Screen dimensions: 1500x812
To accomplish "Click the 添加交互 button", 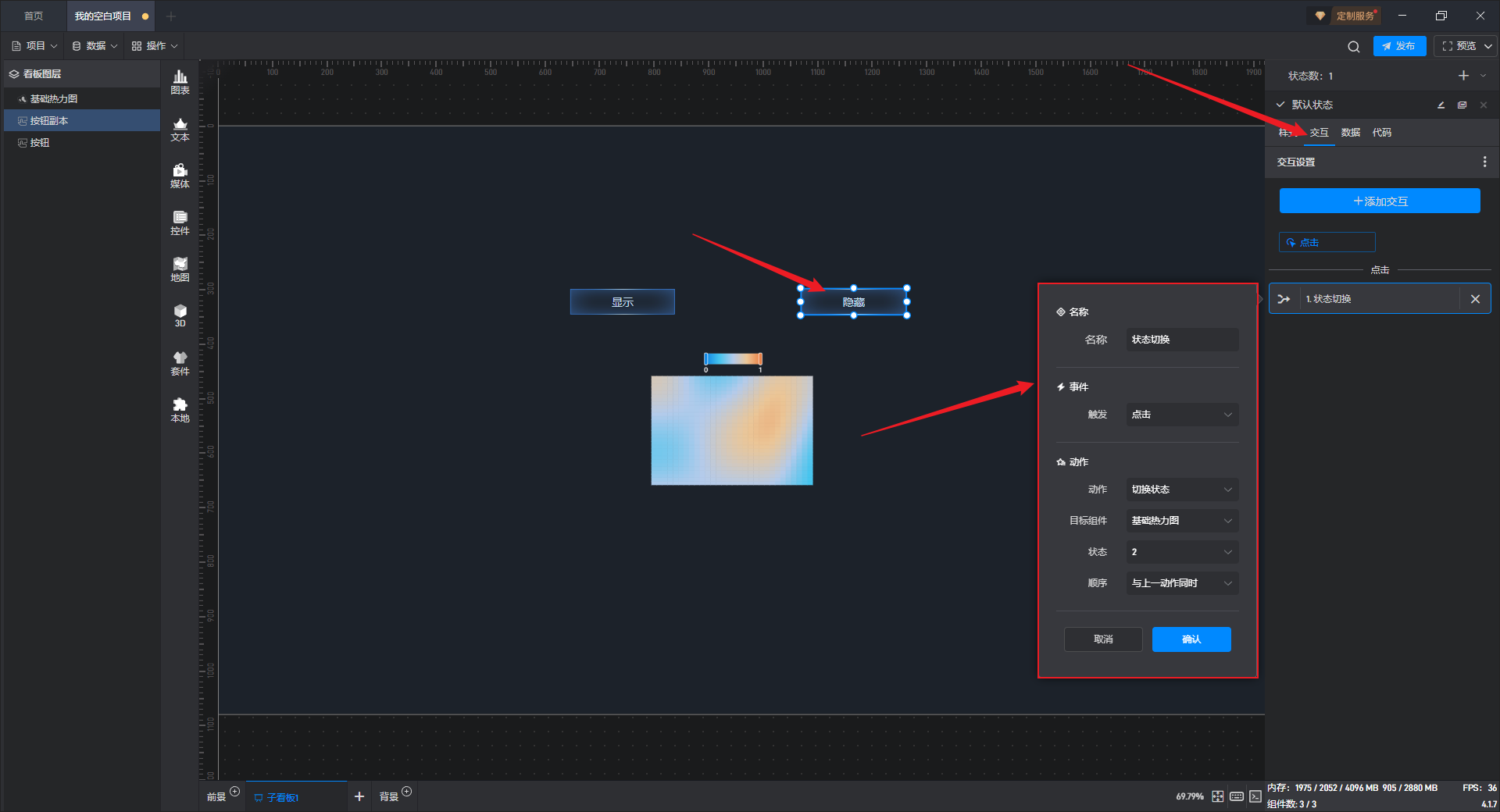I will point(1379,201).
